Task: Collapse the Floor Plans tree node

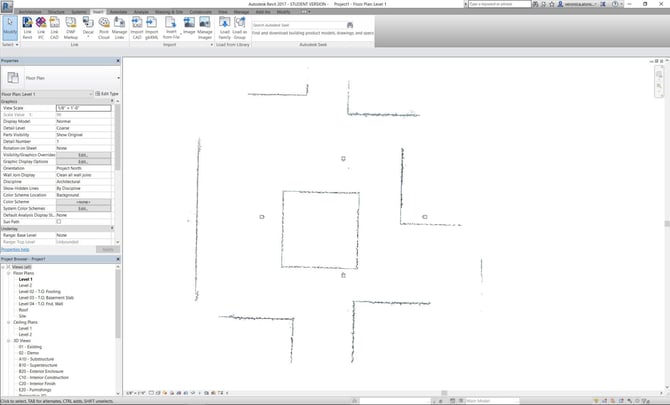Action: click(10, 272)
